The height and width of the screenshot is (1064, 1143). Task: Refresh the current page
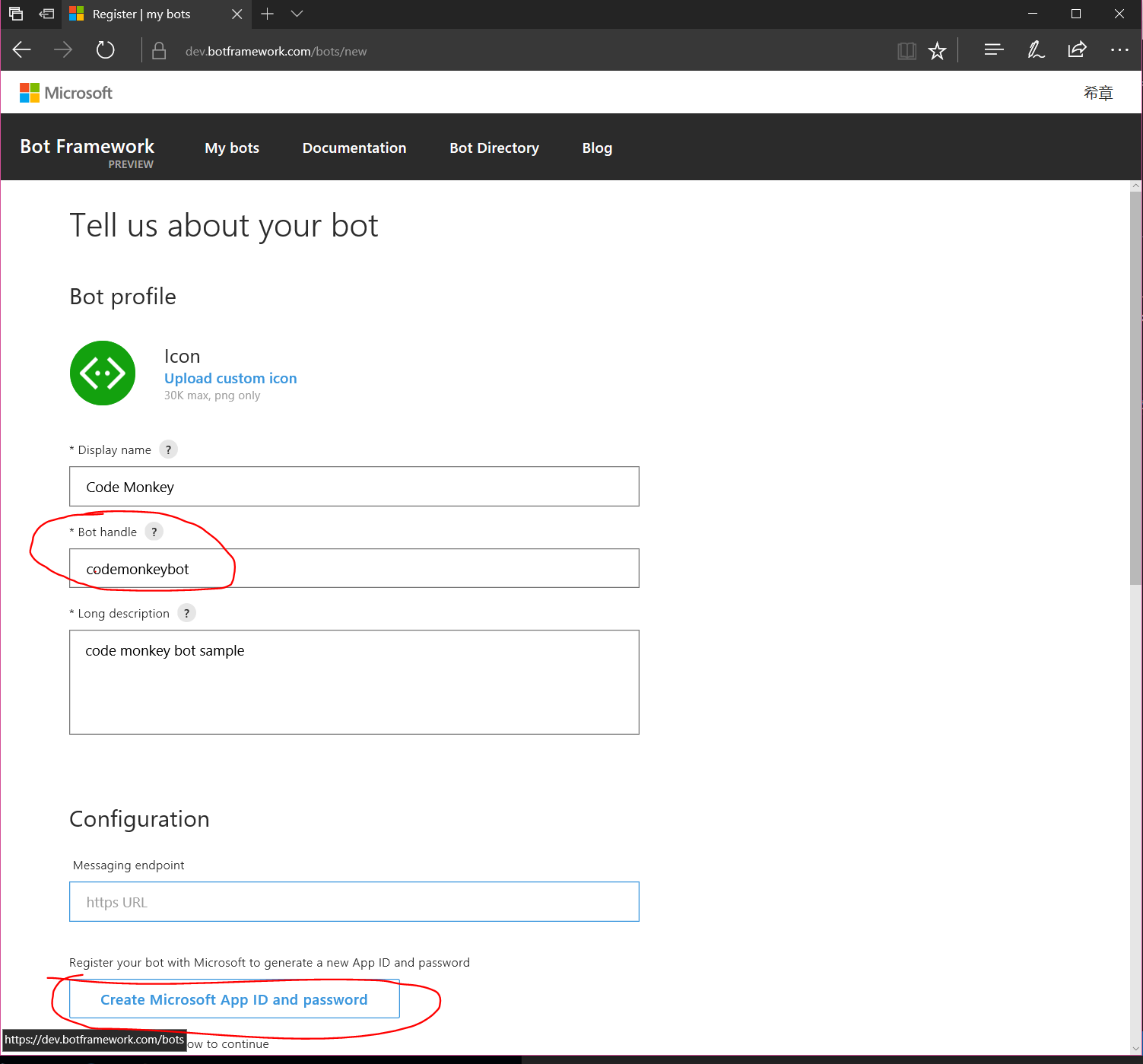[105, 50]
